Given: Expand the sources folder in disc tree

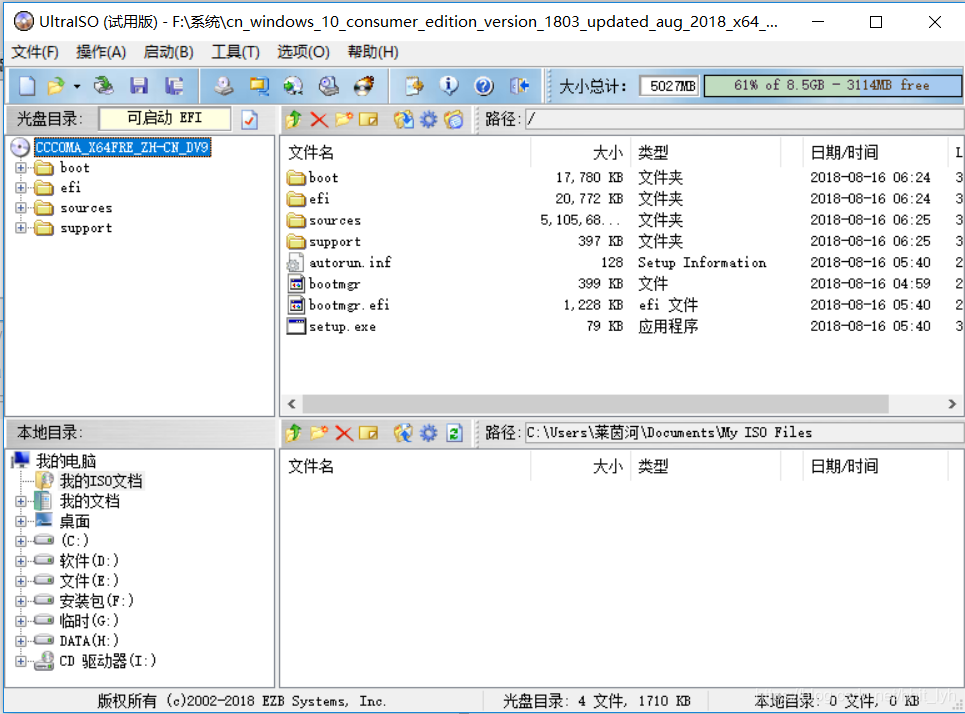Looking at the screenshot, I should [x=21, y=208].
